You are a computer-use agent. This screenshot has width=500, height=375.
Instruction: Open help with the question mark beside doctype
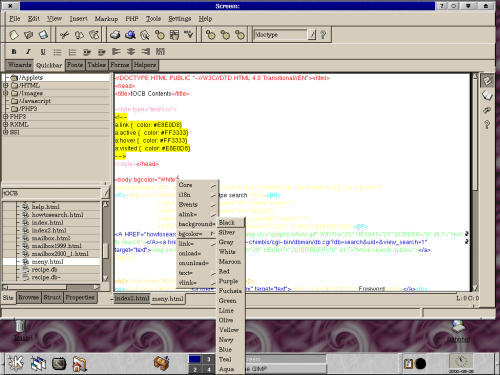coord(323,35)
